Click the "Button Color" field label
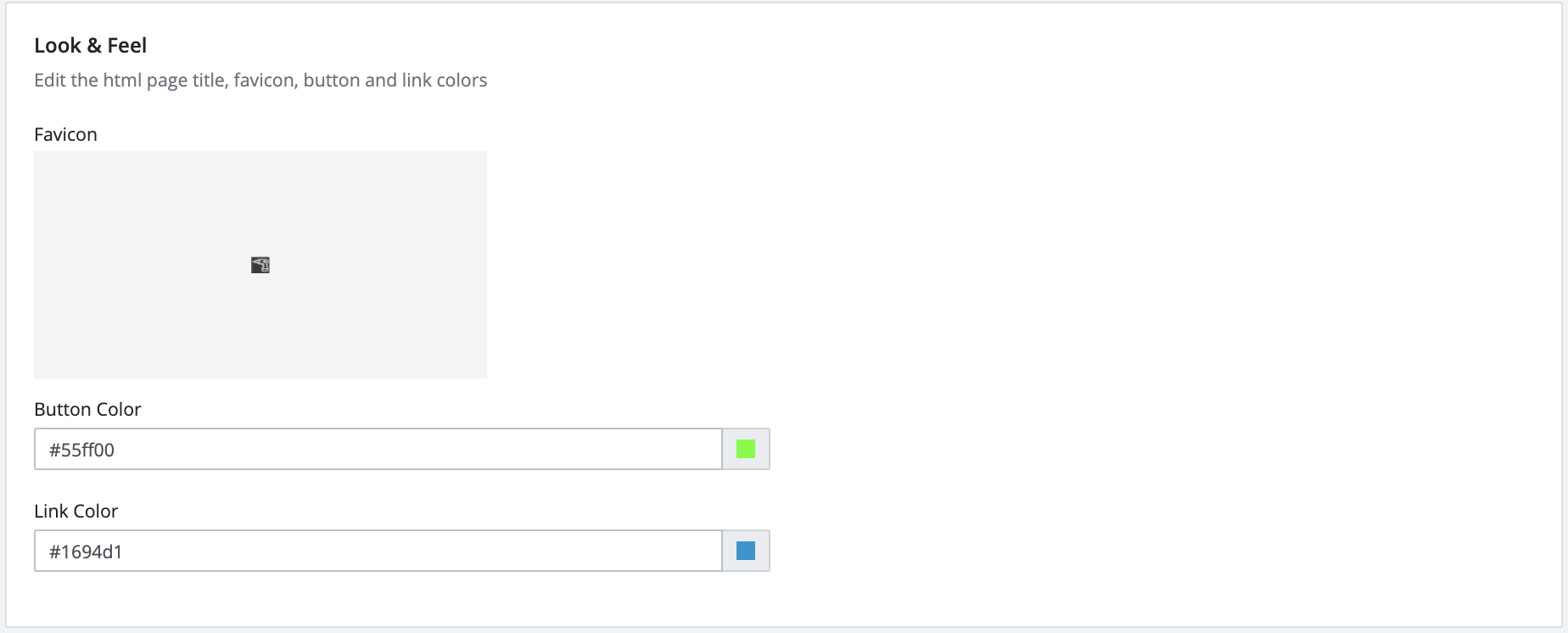The width and height of the screenshot is (1568, 633). (87, 409)
